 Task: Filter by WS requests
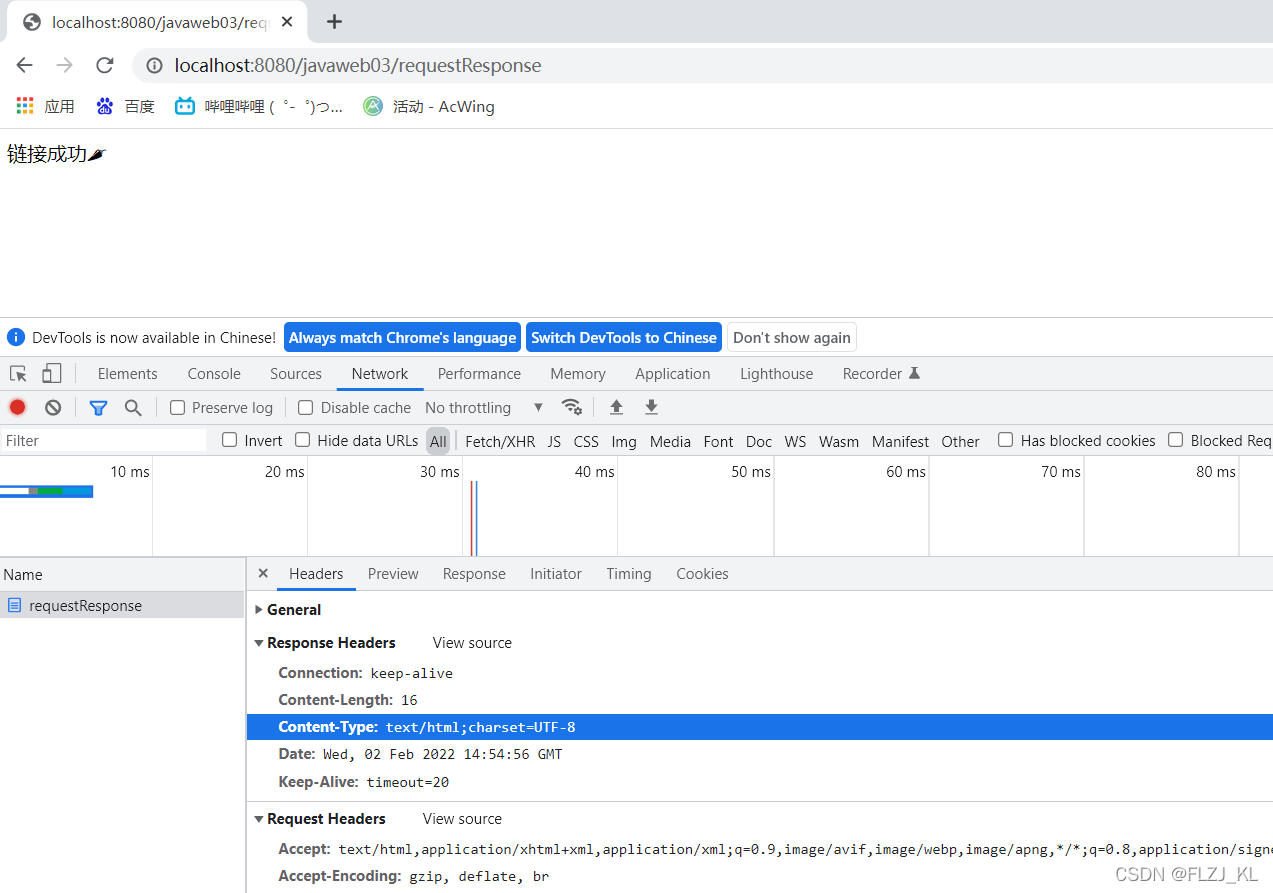pyautogui.click(x=795, y=441)
